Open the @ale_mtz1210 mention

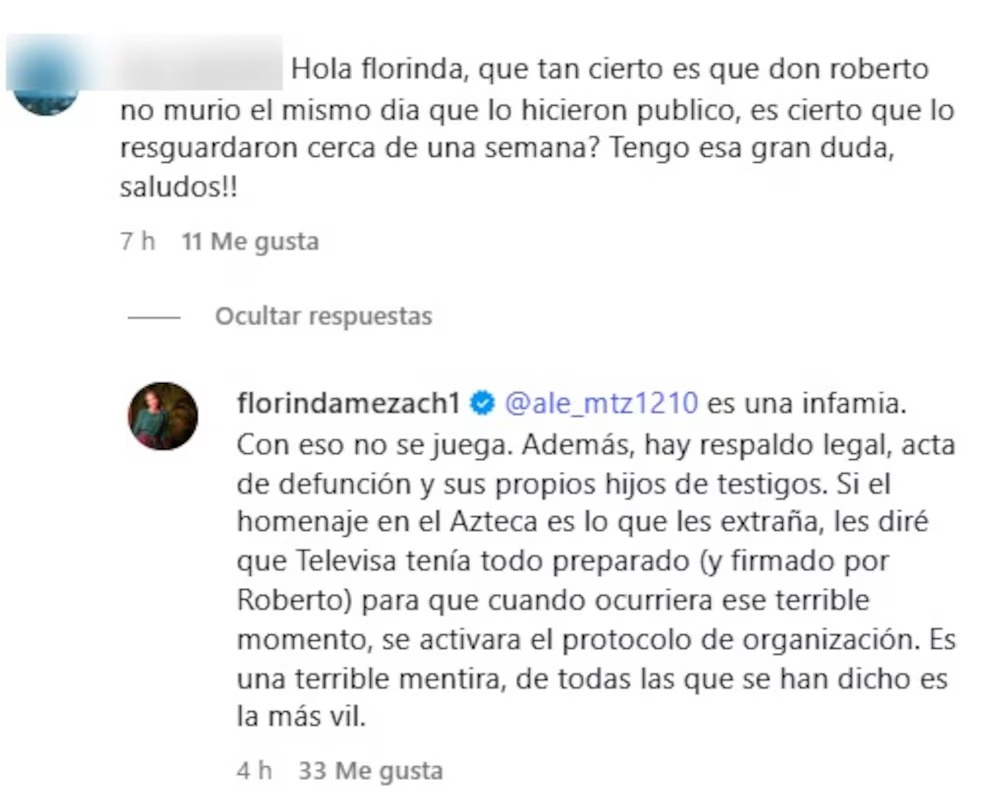600,404
